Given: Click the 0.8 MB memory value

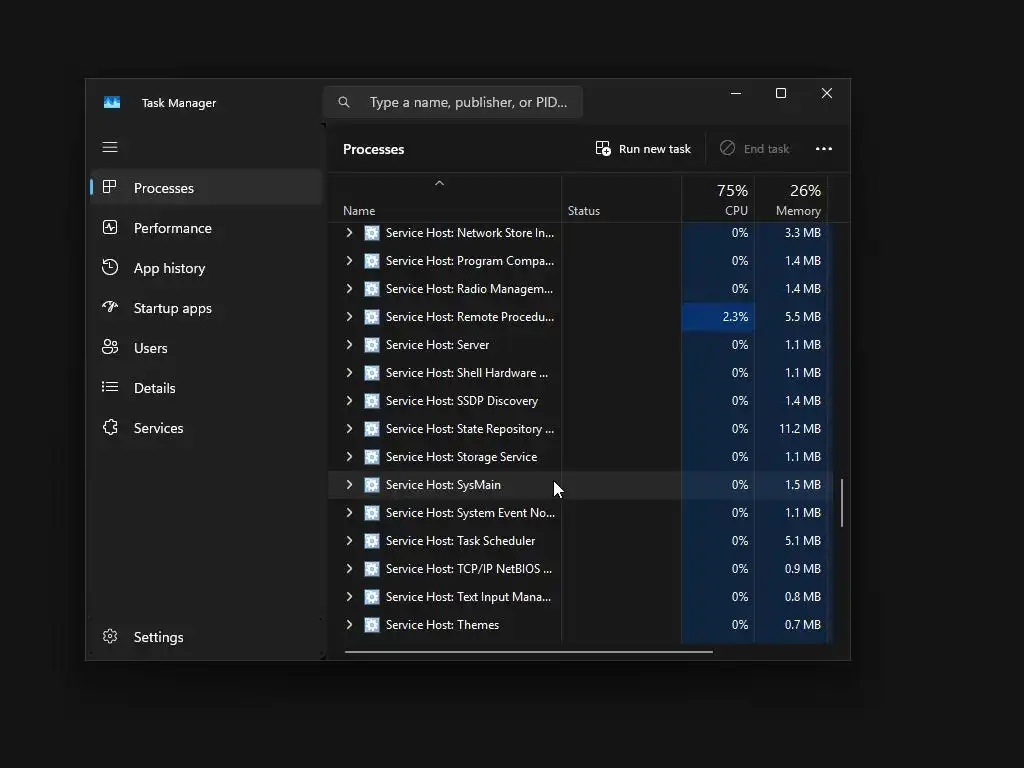Looking at the screenshot, I should (803, 597).
